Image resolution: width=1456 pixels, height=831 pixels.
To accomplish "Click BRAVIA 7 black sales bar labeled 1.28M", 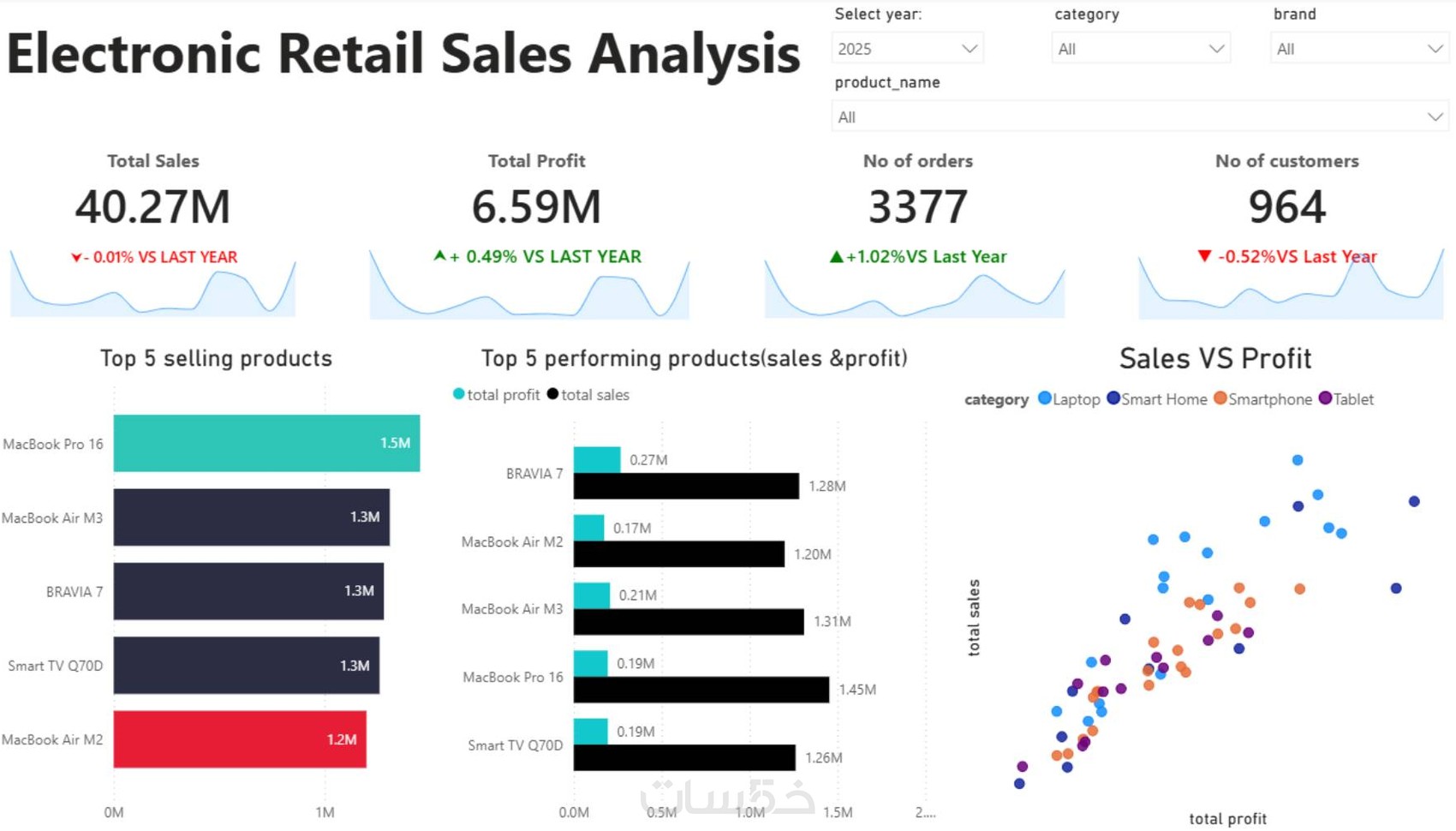I will coord(686,486).
